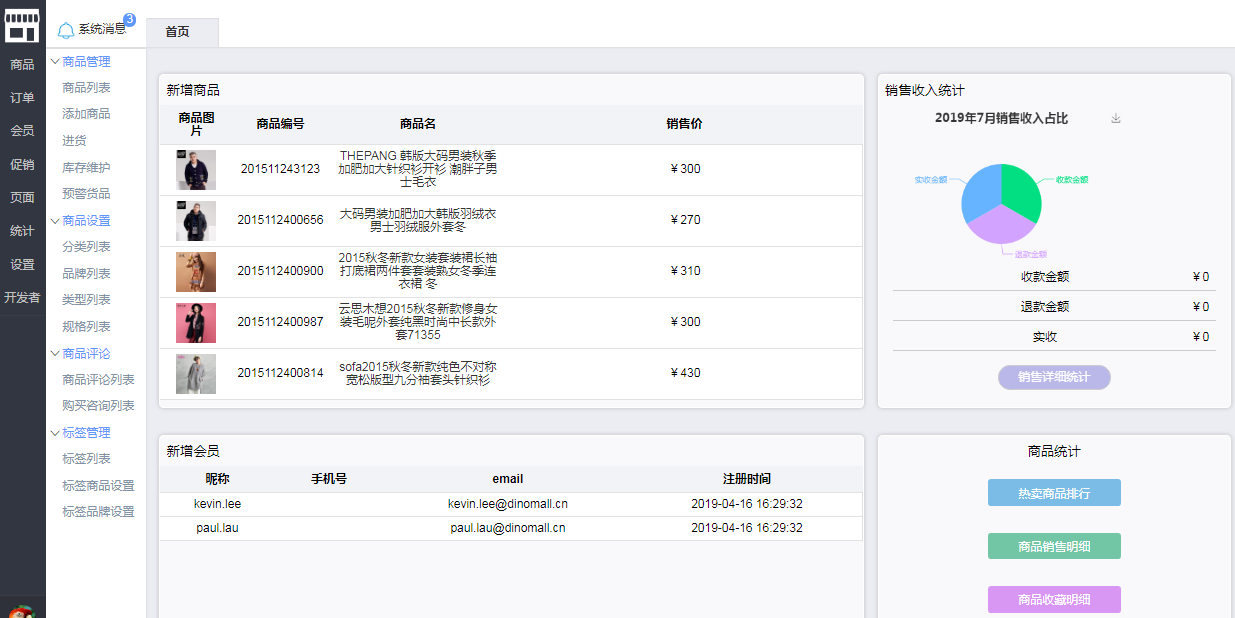Click the email paul.lau@dinomall.cn

(x=508, y=528)
